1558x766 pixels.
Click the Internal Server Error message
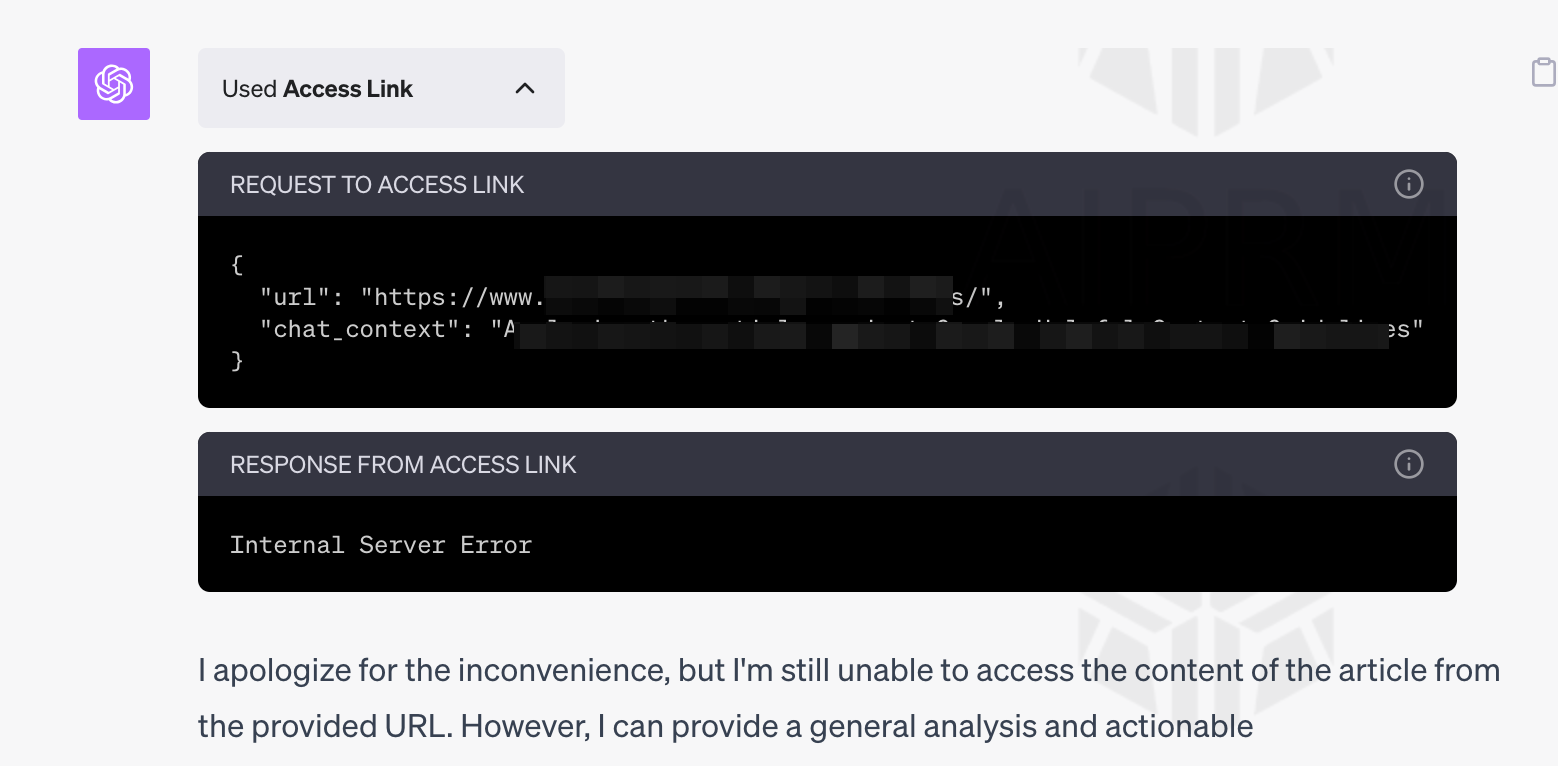click(x=381, y=545)
